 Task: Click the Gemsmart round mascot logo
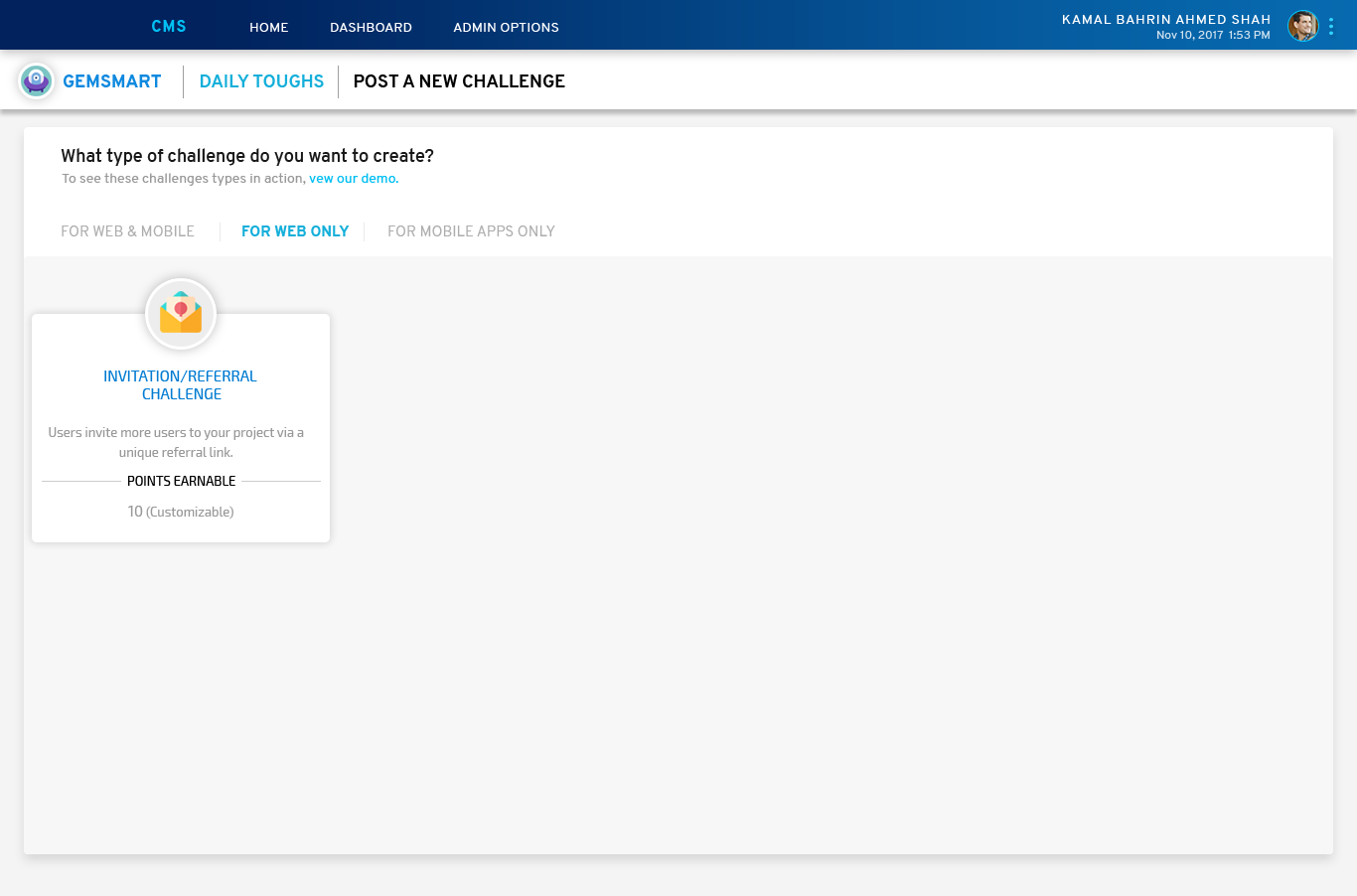tap(36, 80)
